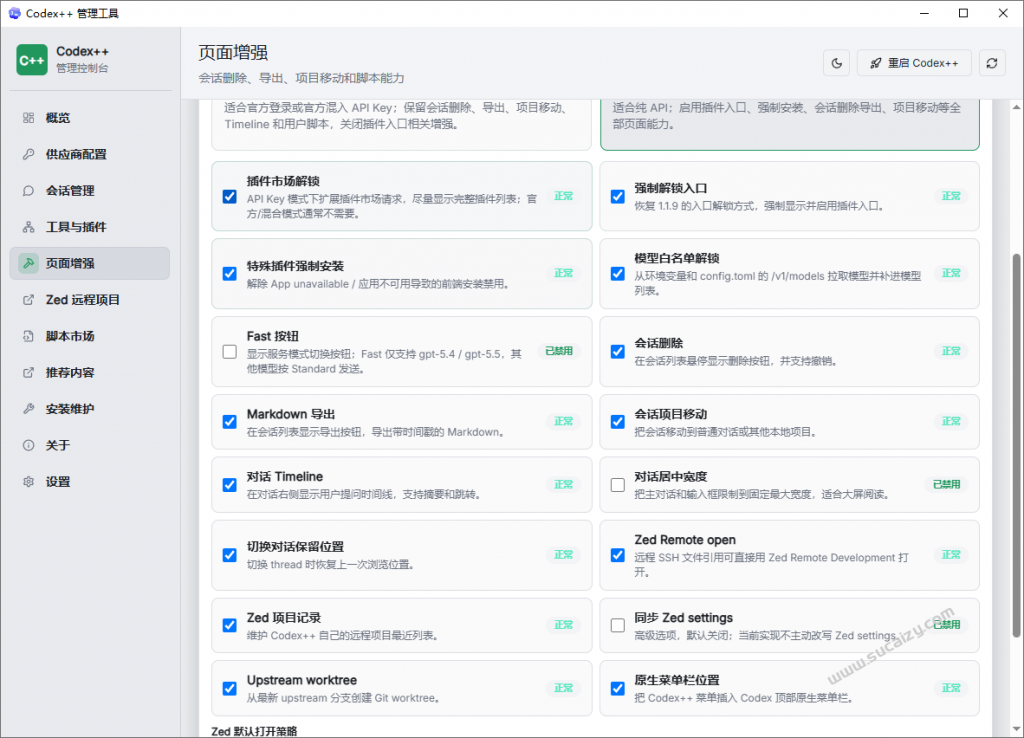Go to 工具与插件 page
This screenshot has height=738, width=1024.
click(x=90, y=227)
